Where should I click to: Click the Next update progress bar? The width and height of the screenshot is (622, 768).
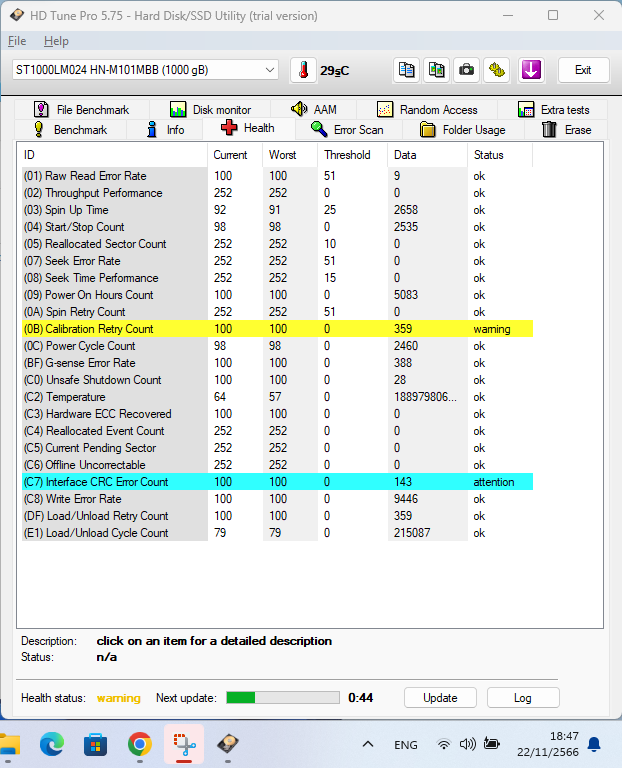coord(283,697)
